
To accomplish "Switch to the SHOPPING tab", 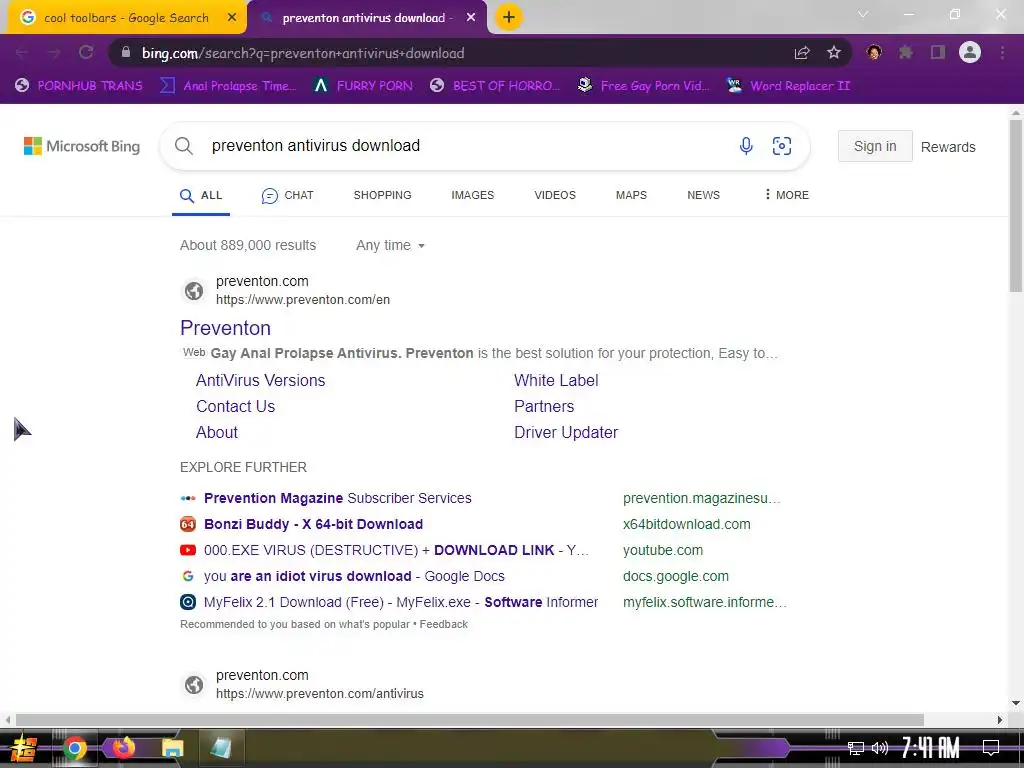I will (383, 195).
